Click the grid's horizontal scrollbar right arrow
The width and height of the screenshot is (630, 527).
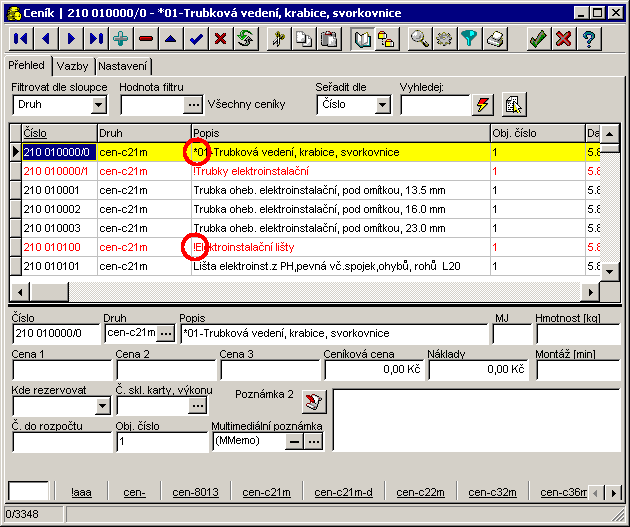tap(591, 290)
